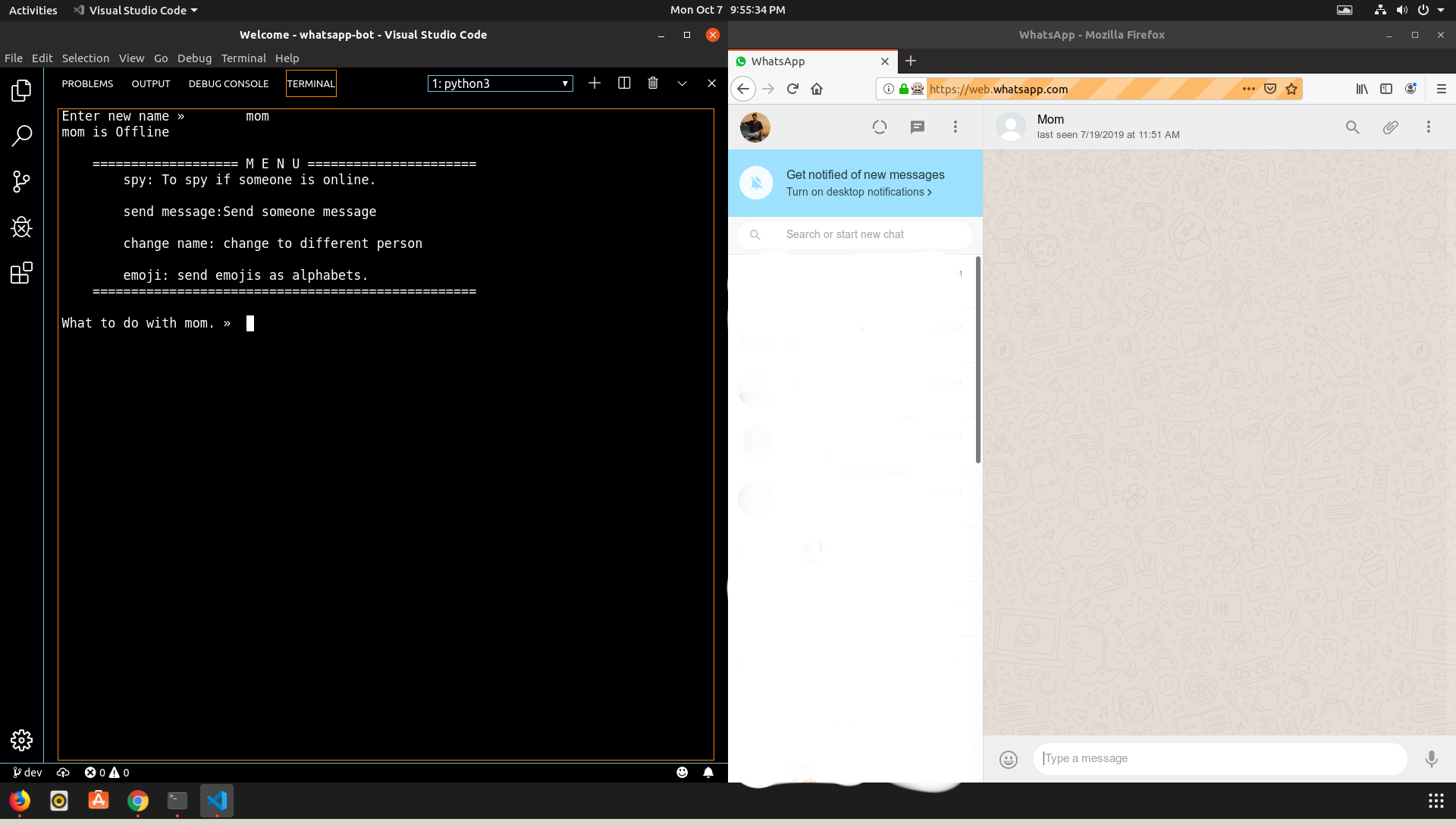Expand the Visual Studio Code app menu
The width and height of the screenshot is (1456, 825).
pyautogui.click(x=135, y=10)
